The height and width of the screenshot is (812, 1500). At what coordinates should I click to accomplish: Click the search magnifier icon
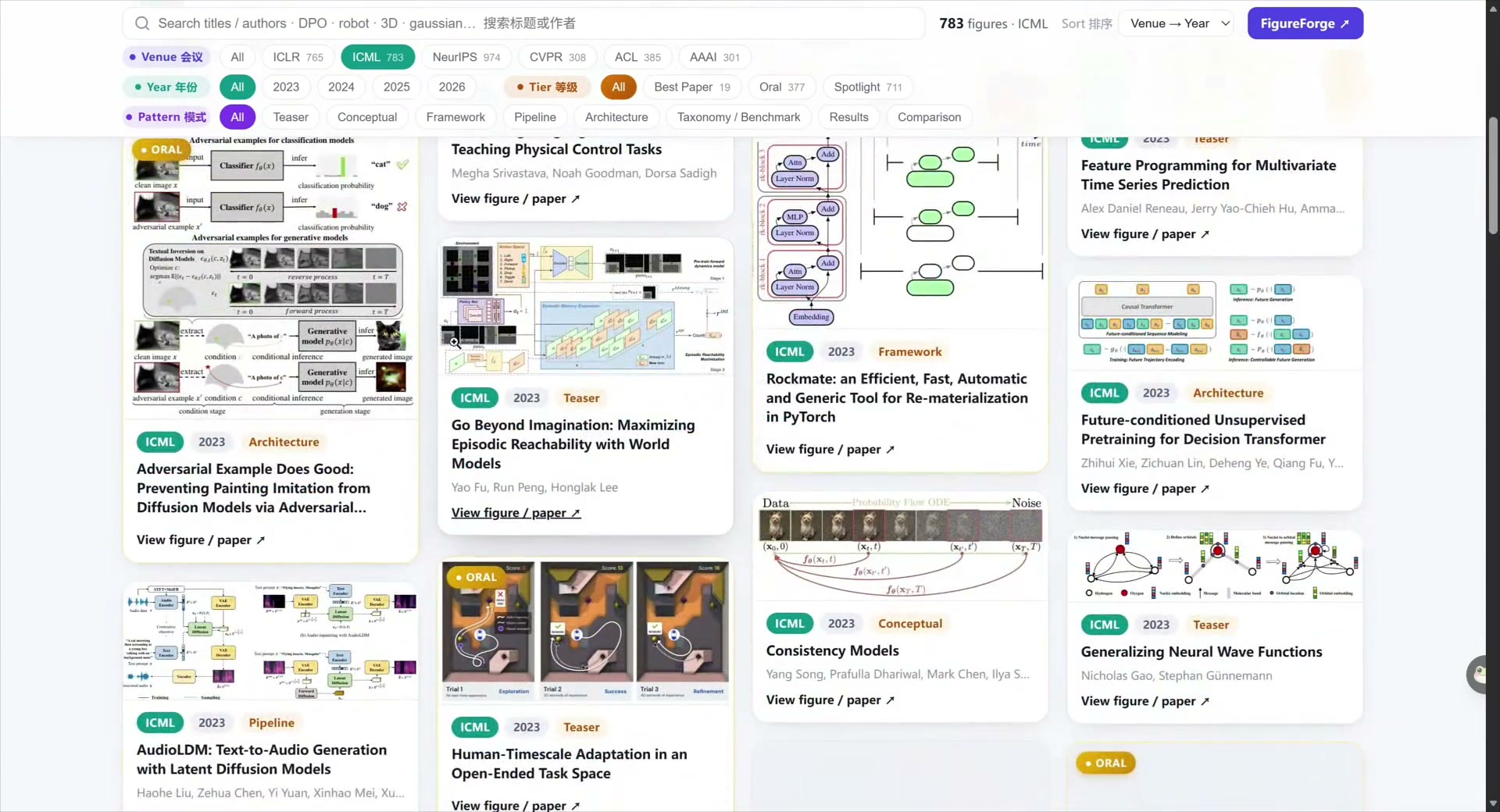142,23
